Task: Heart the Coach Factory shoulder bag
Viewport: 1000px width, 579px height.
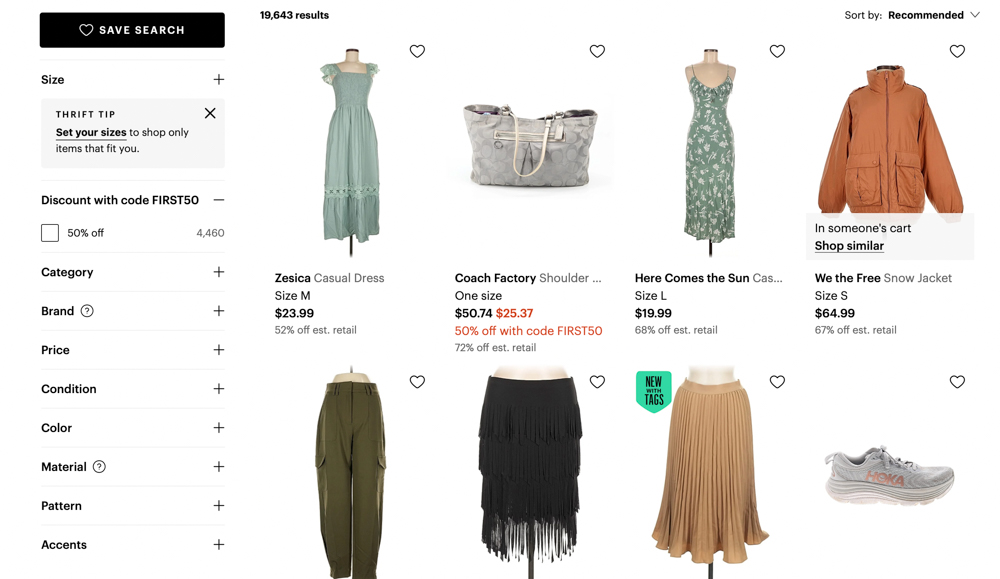Action: (x=597, y=51)
